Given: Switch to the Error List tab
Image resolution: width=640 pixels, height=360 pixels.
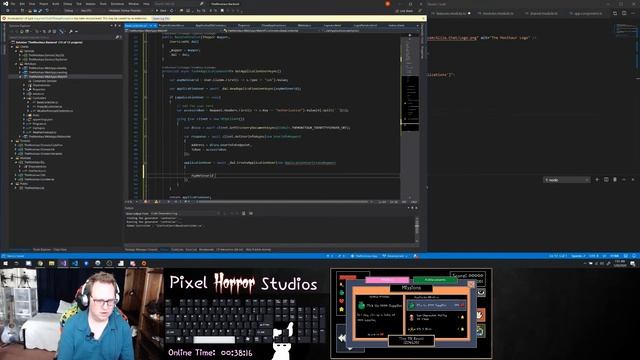Looking at the screenshot, I should (191, 249).
